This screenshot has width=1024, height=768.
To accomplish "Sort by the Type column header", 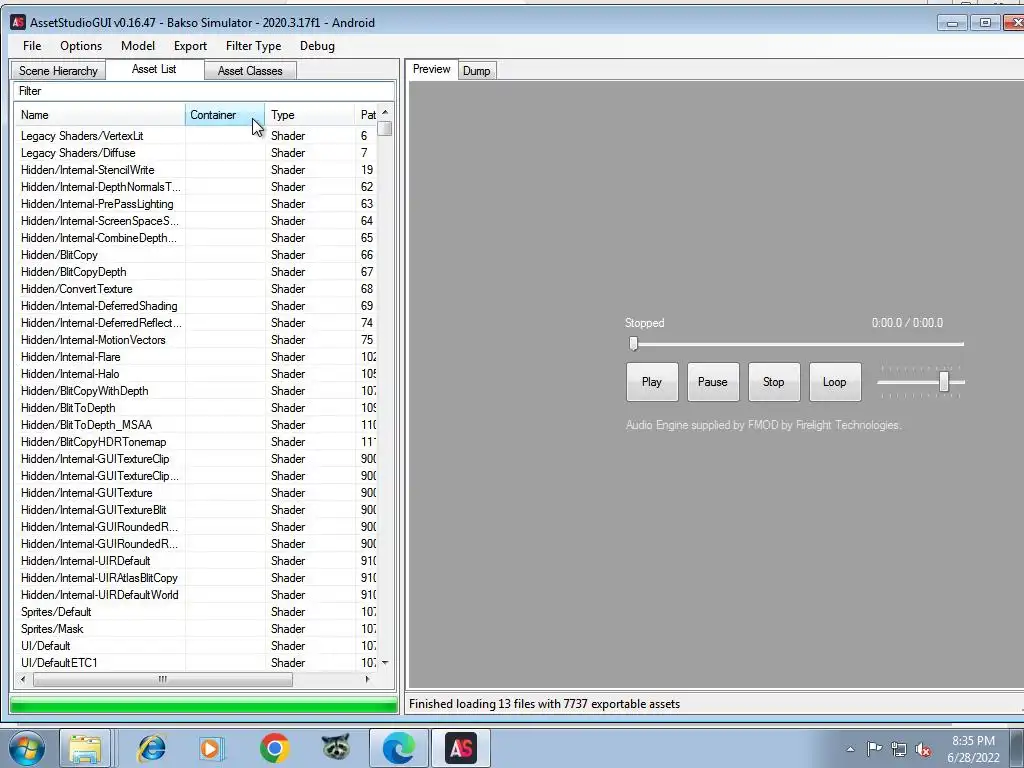I will pyautogui.click(x=310, y=114).
